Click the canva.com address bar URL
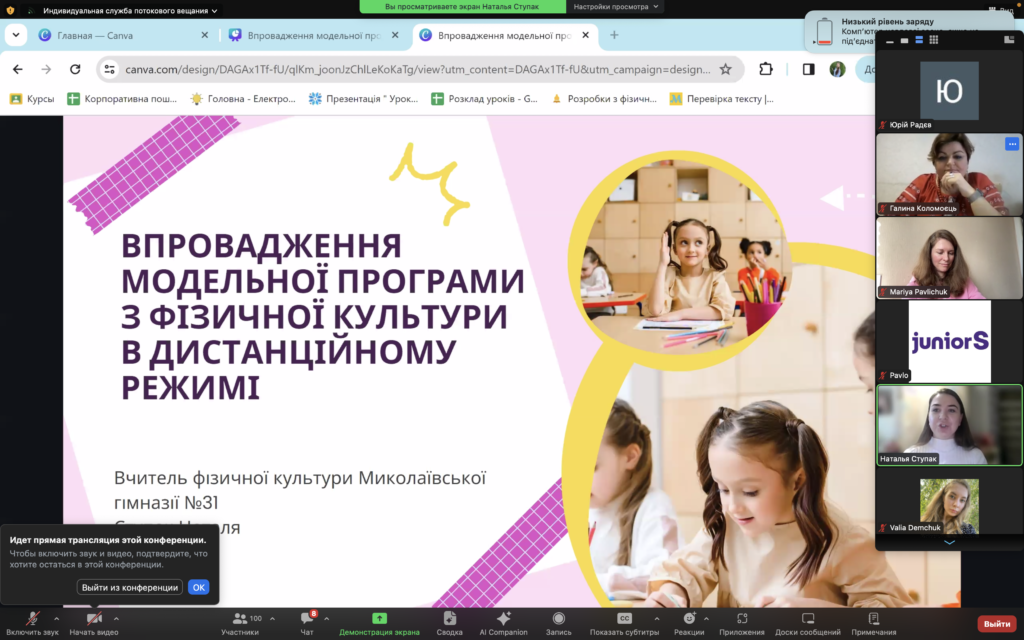The height and width of the screenshot is (640, 1024). click(x=417, y=69)
